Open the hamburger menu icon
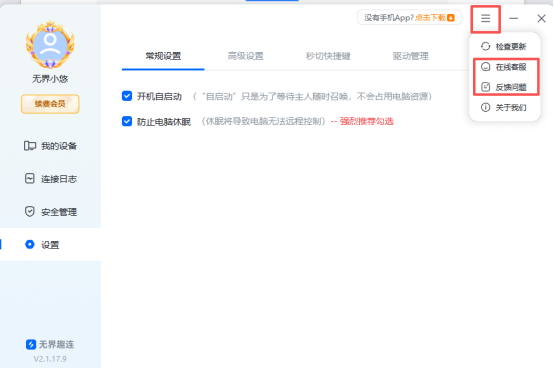The height and width of the screenshot is (369, 554). pos(485,18)
